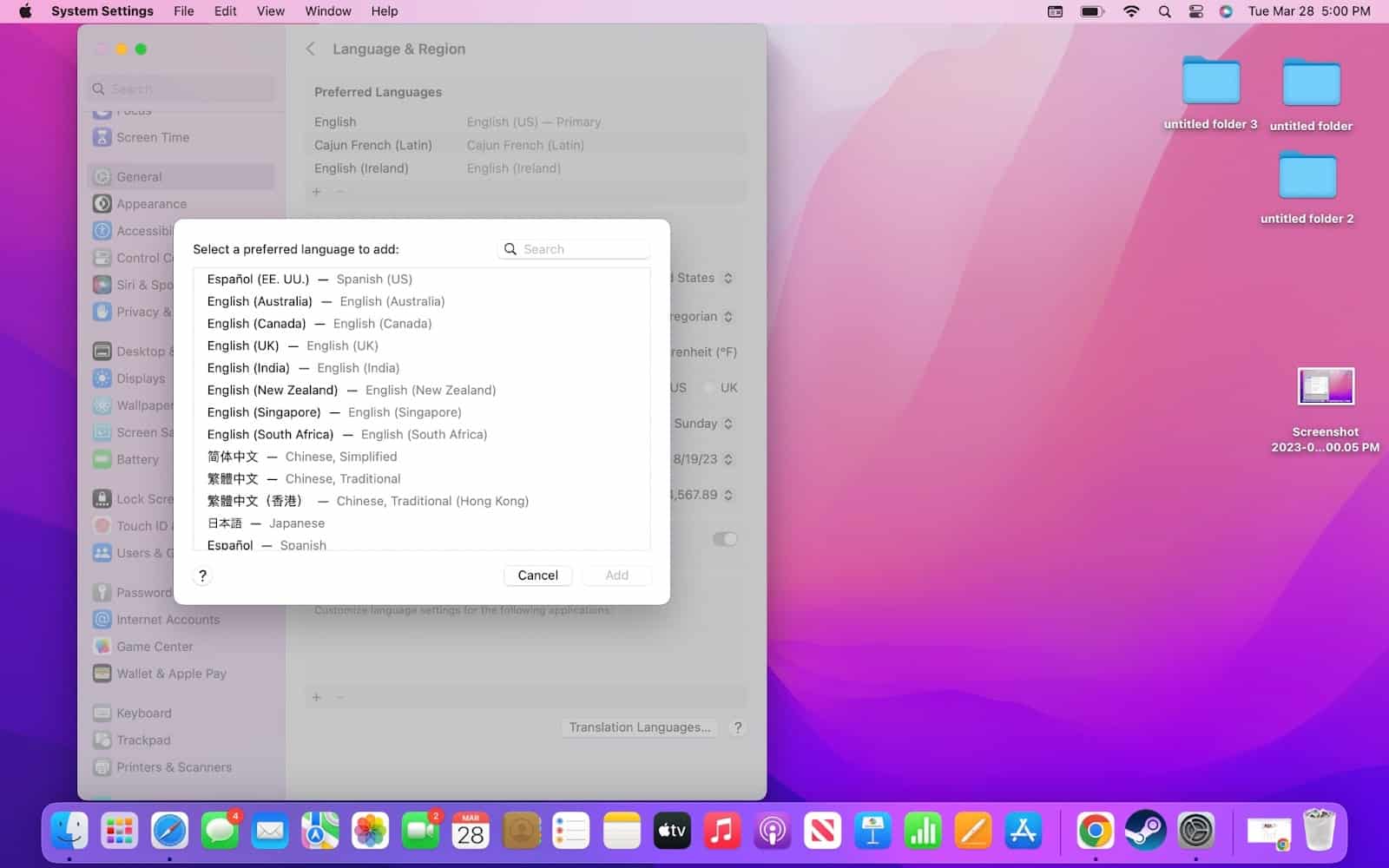Click the search field in the language dialog
Image resolution: width=1389 pixels, height=868 pixels.
point(573,249)
